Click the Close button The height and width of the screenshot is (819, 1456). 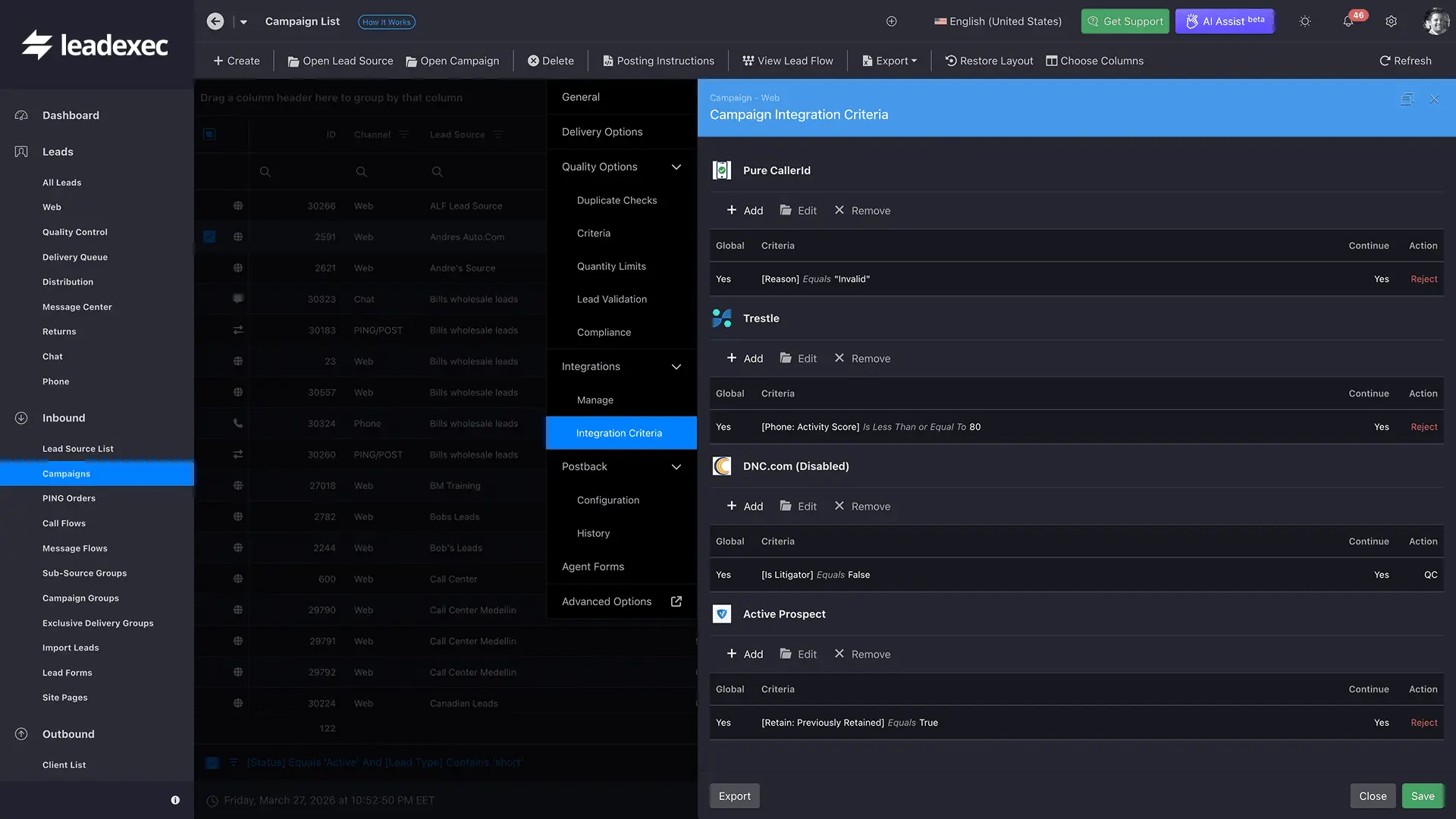1373,796
